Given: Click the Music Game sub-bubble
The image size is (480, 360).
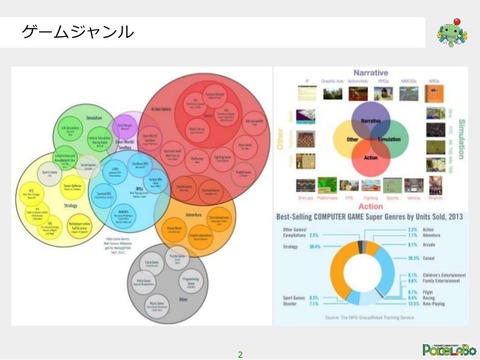Looking at the screenshot, I should click(157, 306).
